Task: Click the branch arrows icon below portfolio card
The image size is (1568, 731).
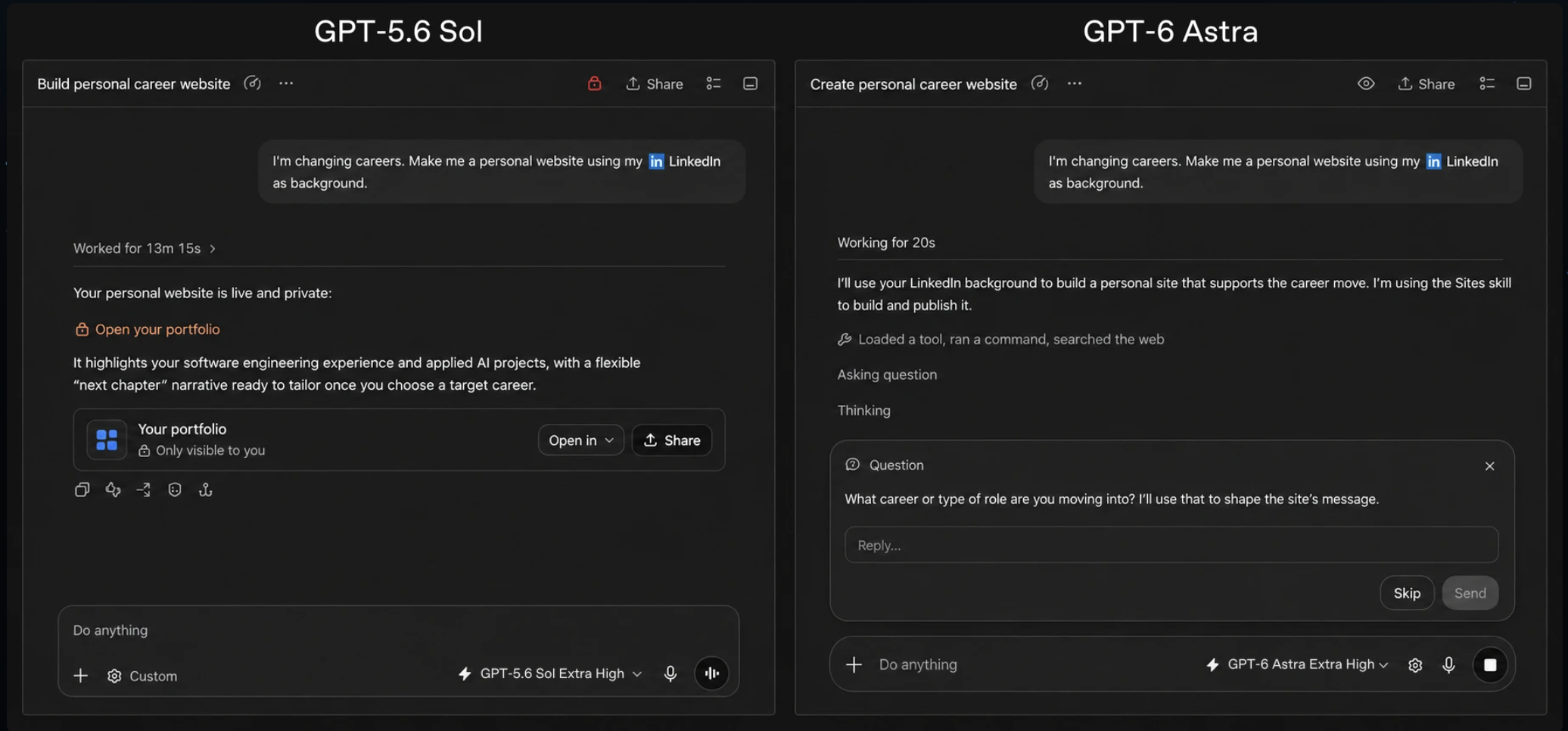Action: pyautogui.click(x=144, y=490)
